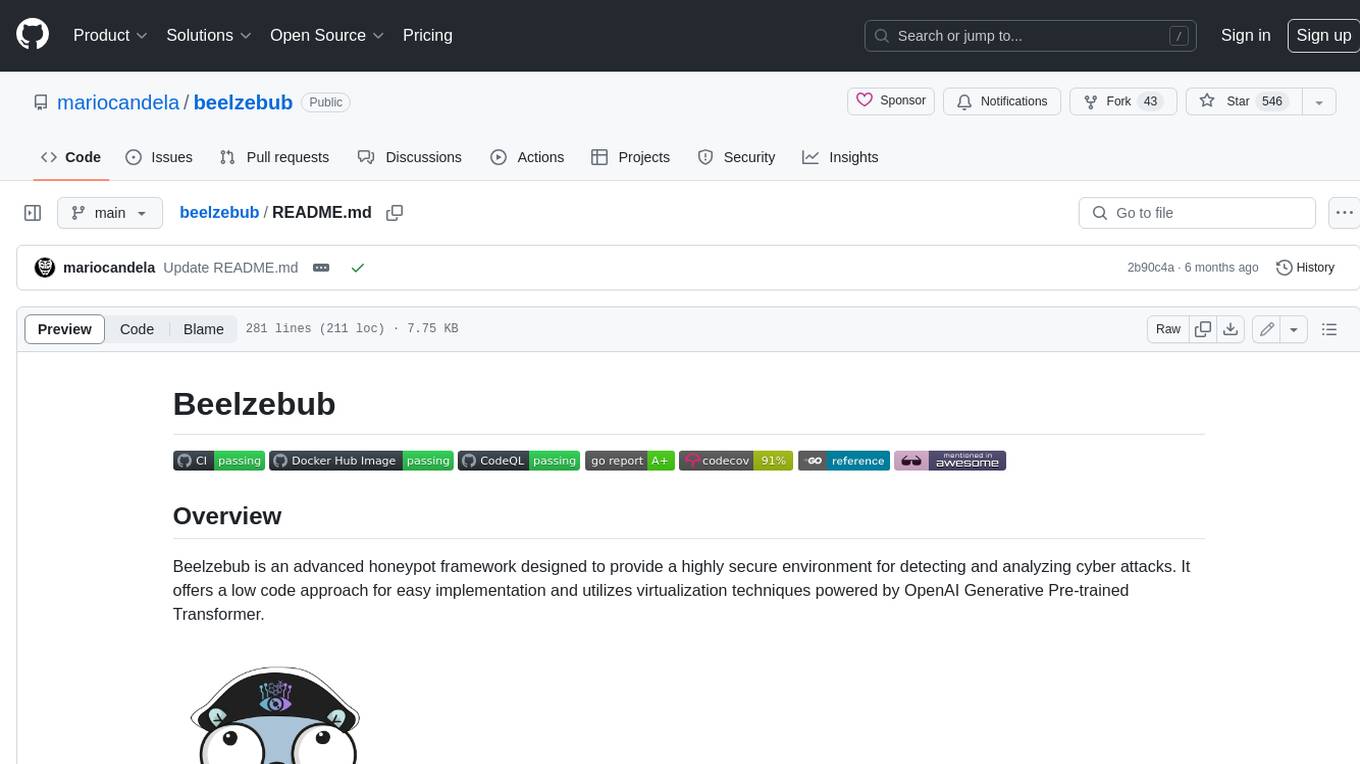Select the Blame view

[204, 329]
